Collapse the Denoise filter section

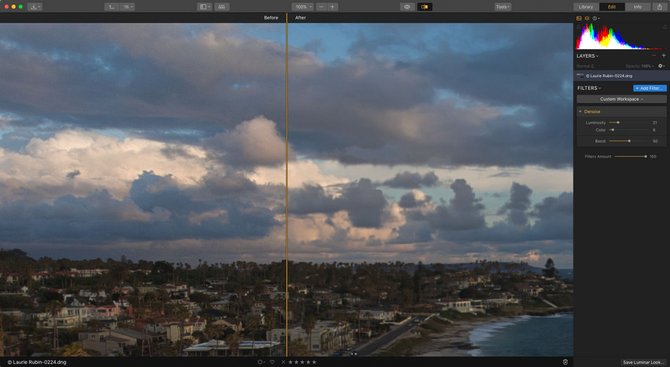580,112
